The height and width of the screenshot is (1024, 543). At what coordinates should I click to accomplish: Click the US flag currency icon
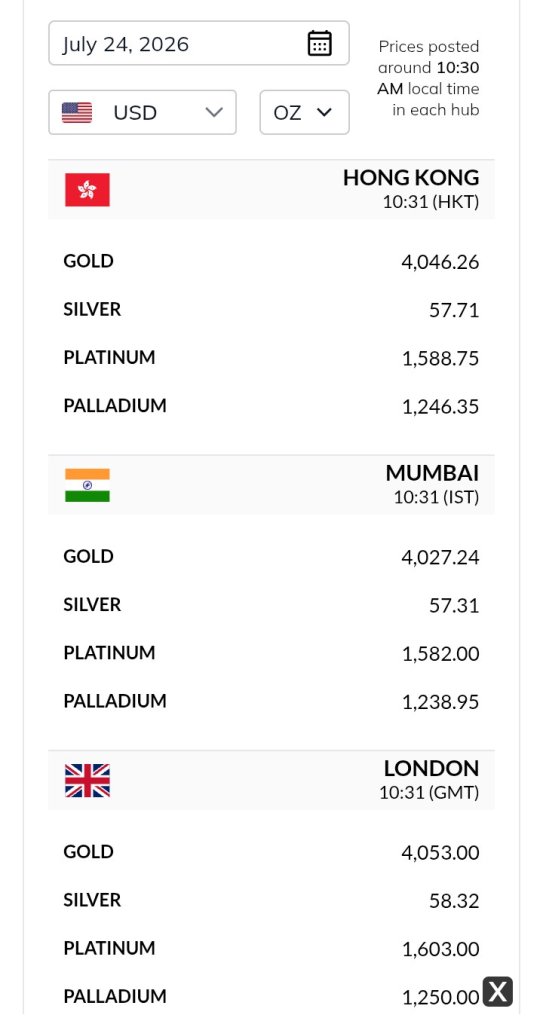77,112
